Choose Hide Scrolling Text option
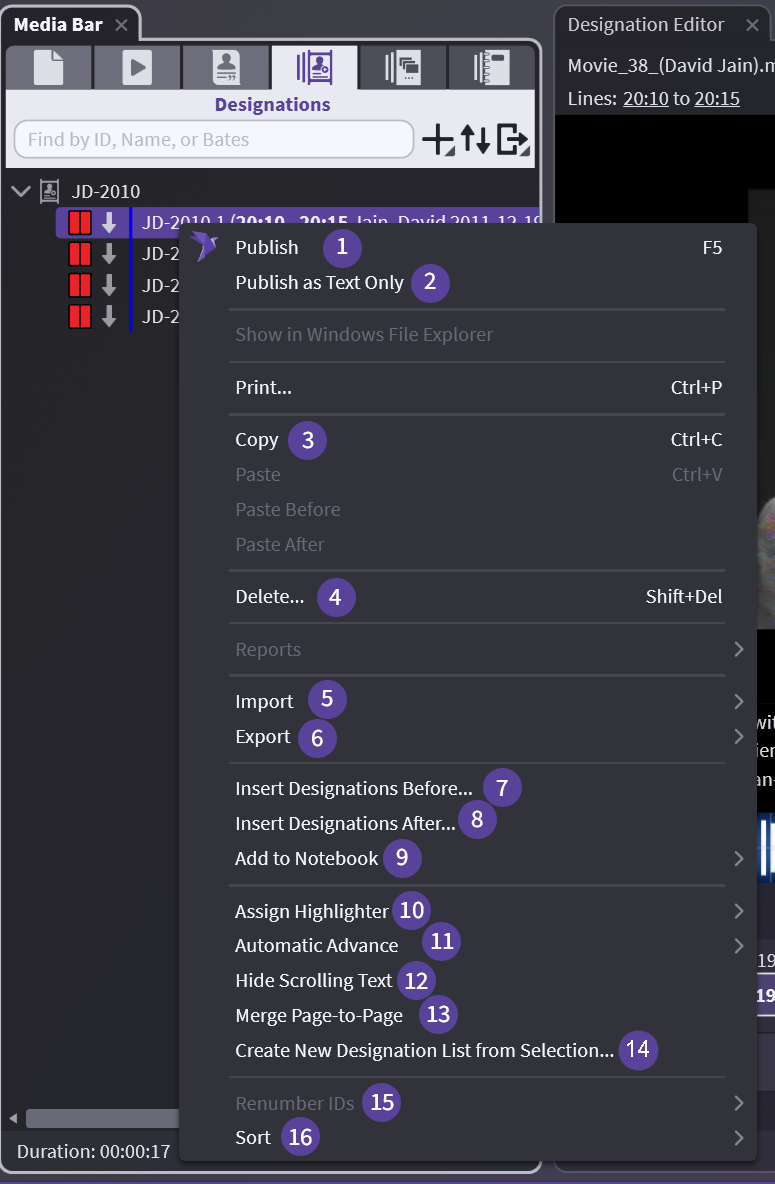This screenshot has width=775, height=1184. (x=313, y=980)
